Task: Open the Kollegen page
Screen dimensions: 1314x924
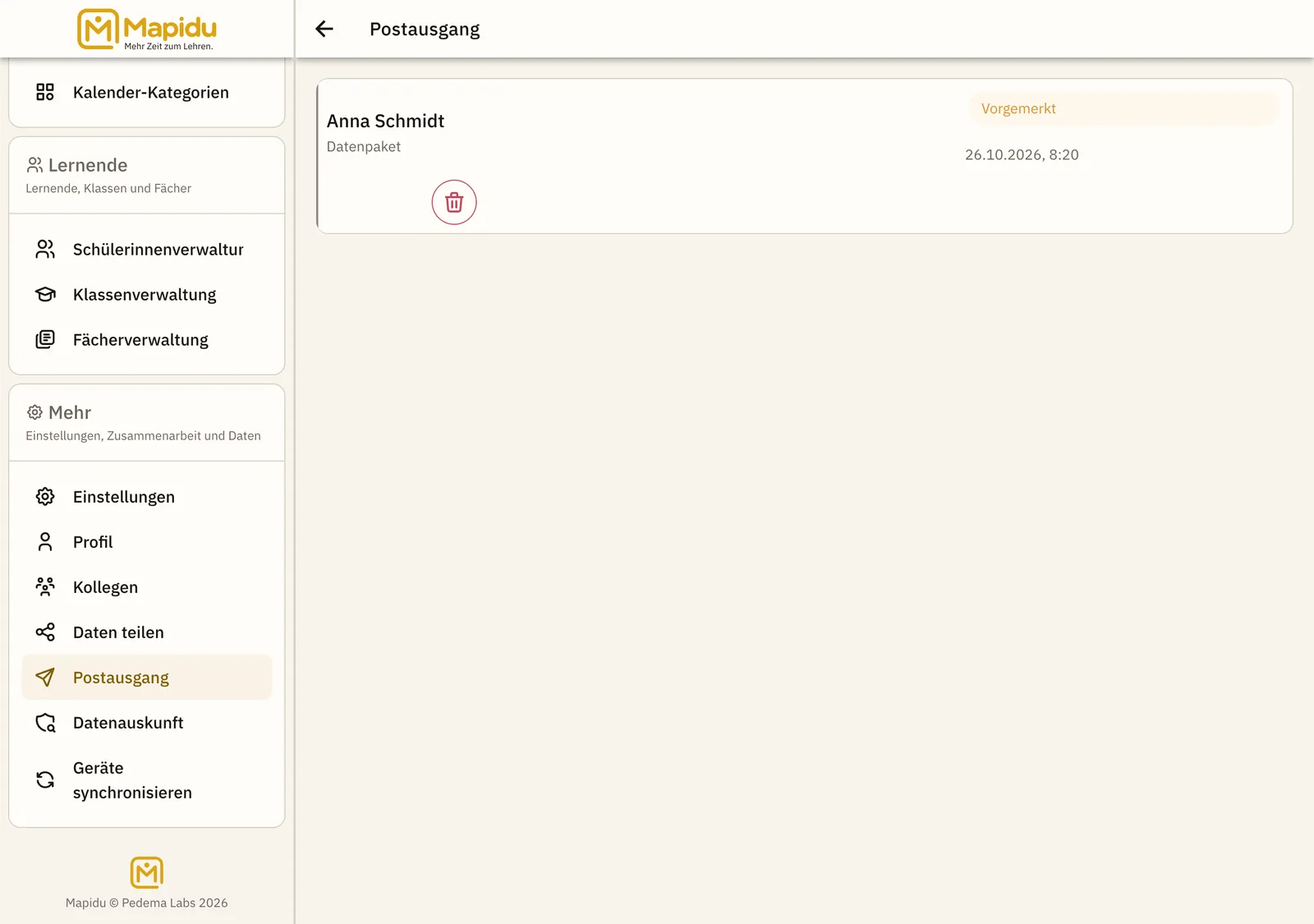Action: 147,586
